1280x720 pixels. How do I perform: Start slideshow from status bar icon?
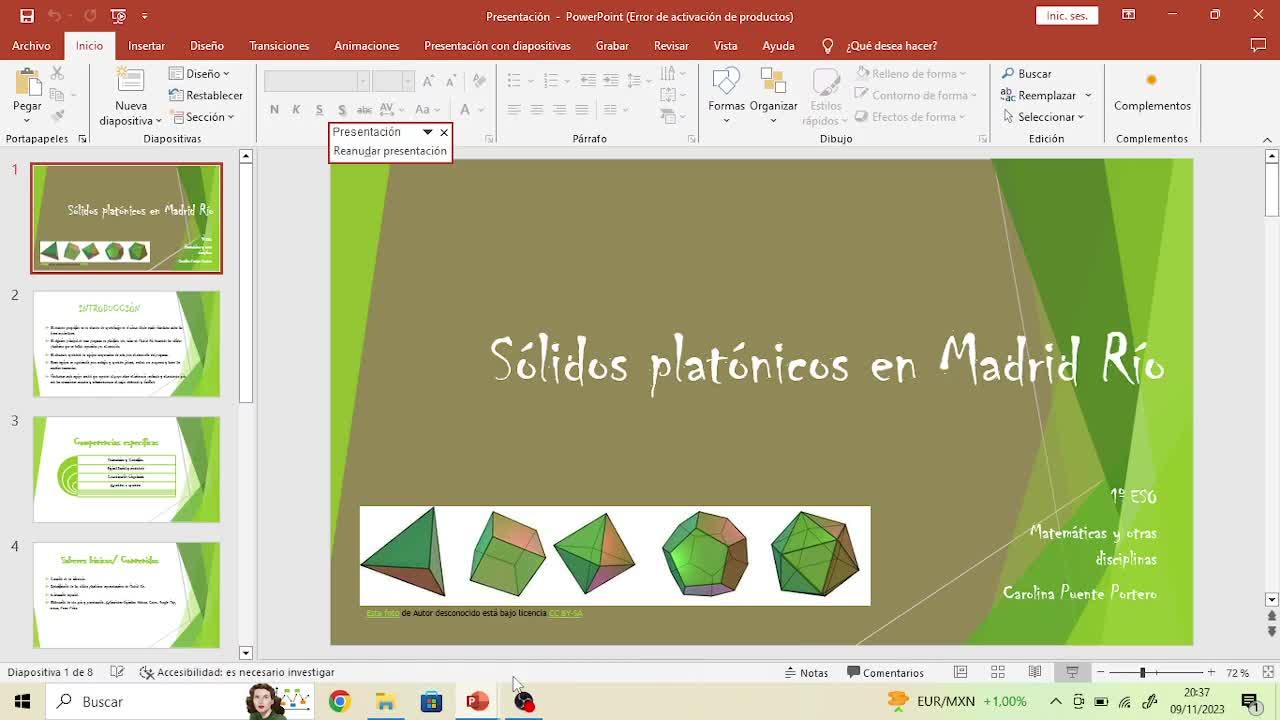(x=1072, y=673)
